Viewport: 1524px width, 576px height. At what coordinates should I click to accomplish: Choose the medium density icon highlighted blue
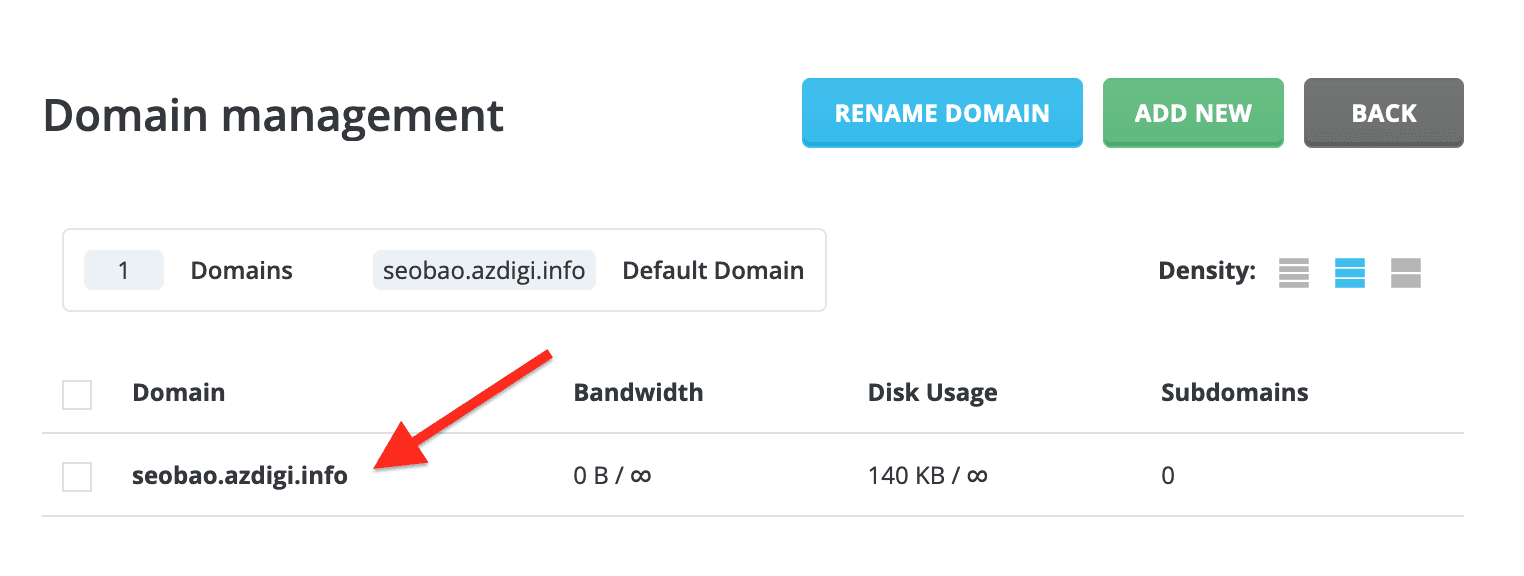coord(1349,272)
